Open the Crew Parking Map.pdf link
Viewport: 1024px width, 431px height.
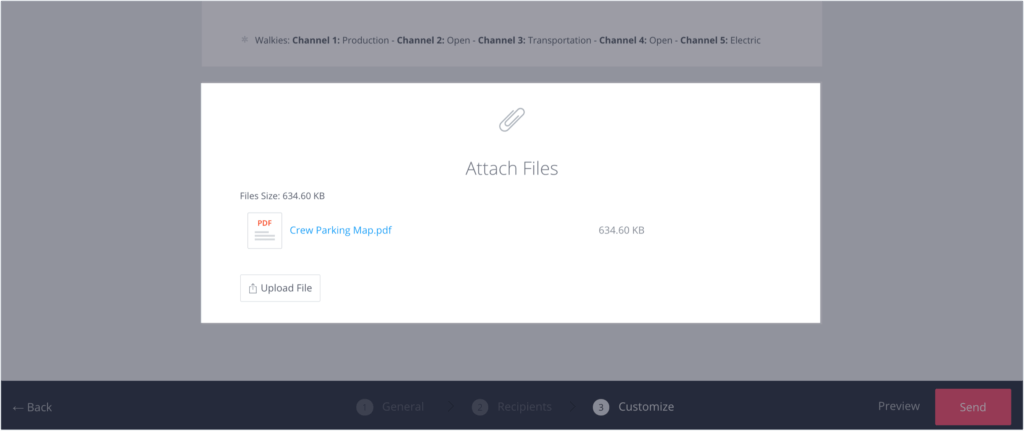coord(340,230)
